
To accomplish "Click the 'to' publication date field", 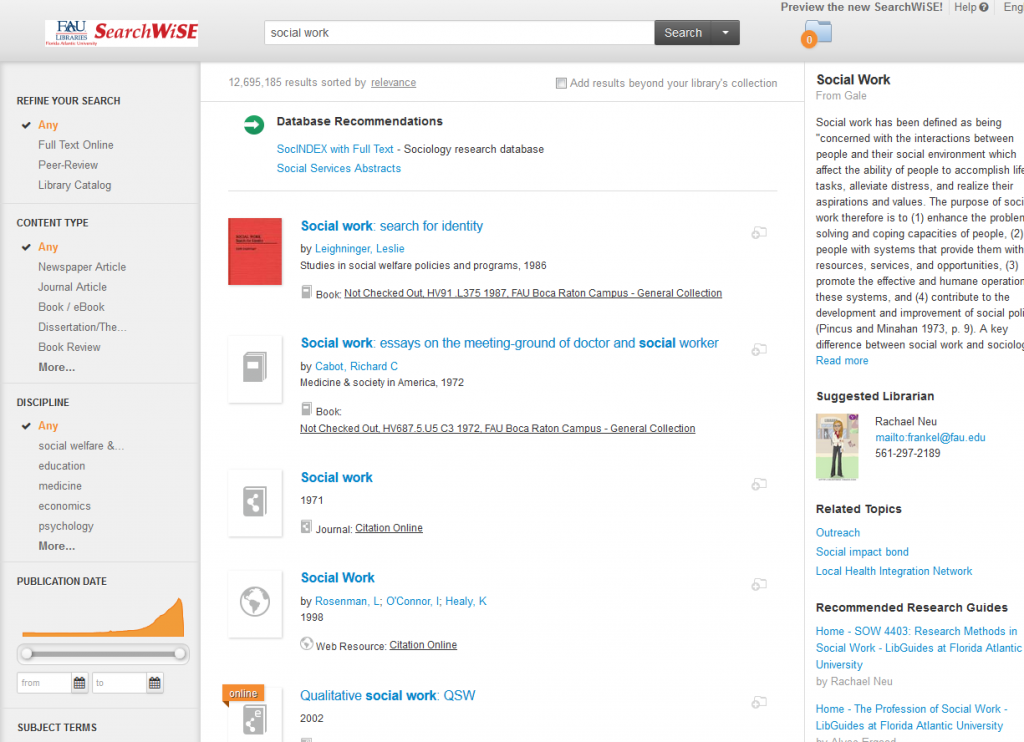I will [x=120, y=683].
